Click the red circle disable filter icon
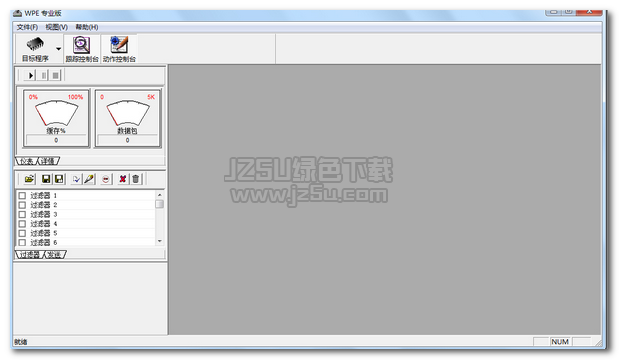 [106, 179]
